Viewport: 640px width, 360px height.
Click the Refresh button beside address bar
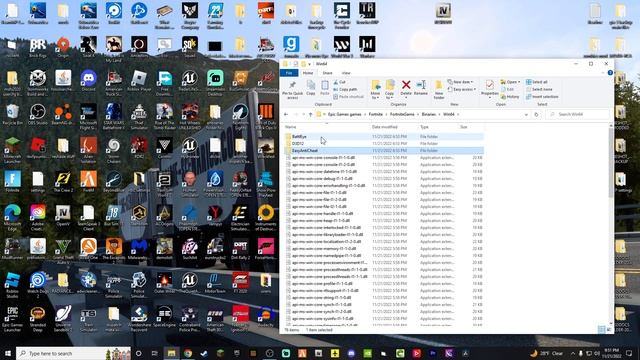pos(536,114)
